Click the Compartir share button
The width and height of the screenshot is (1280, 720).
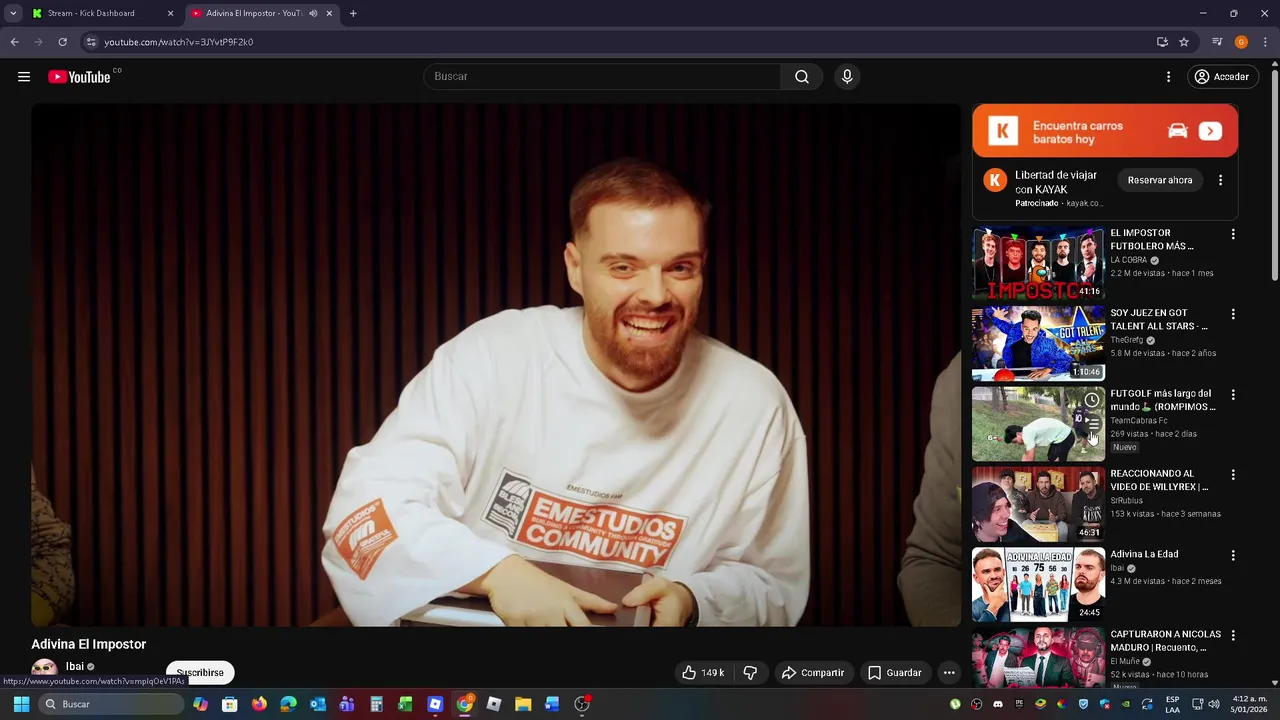pyautogui.click(x=813, y=673)
